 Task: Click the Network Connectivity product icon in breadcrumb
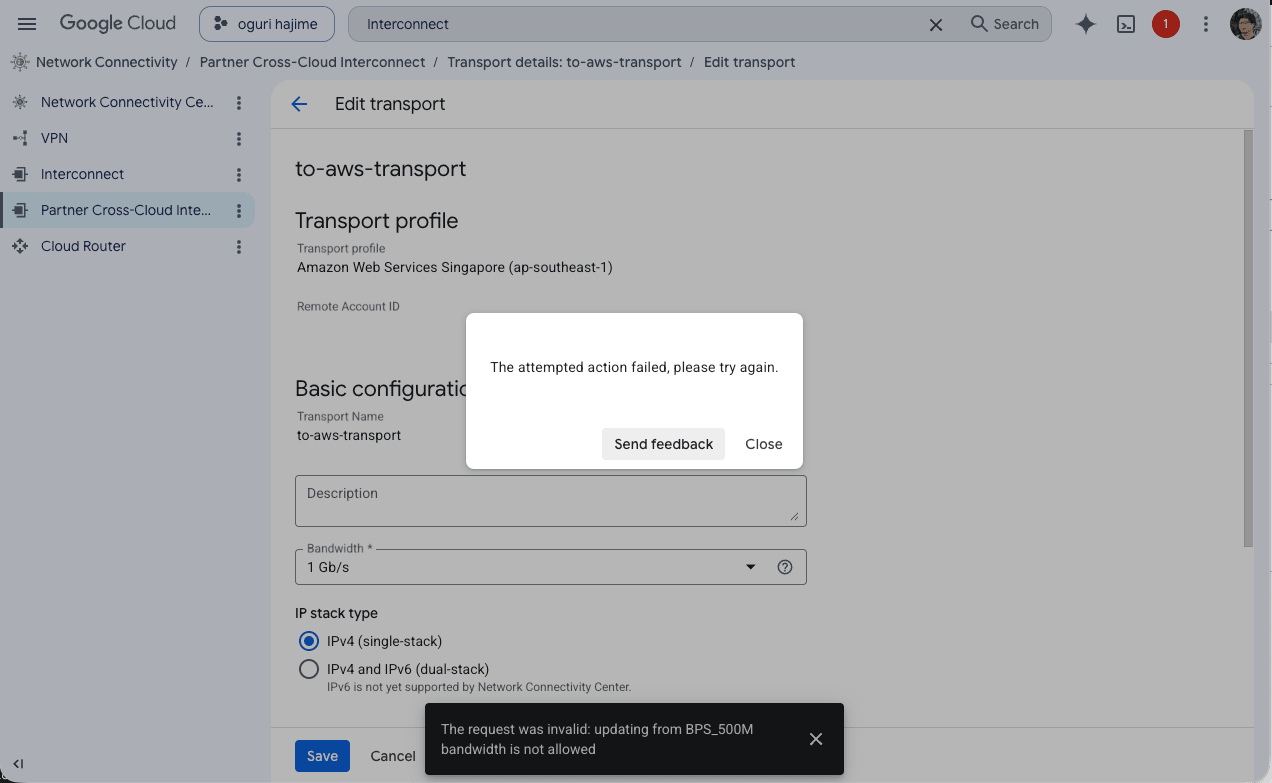[20, 62]
